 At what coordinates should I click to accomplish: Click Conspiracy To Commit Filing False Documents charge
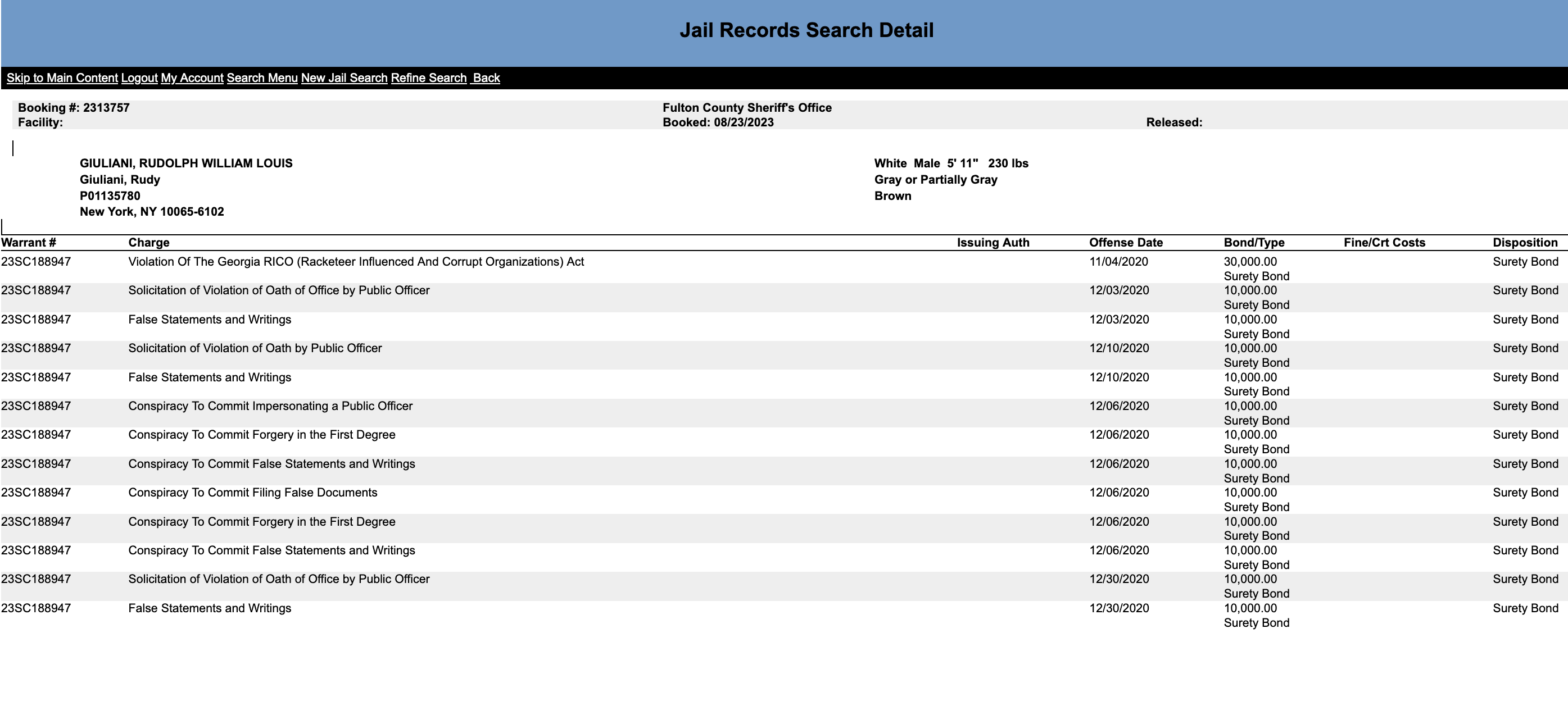click(x=252, y=492)
